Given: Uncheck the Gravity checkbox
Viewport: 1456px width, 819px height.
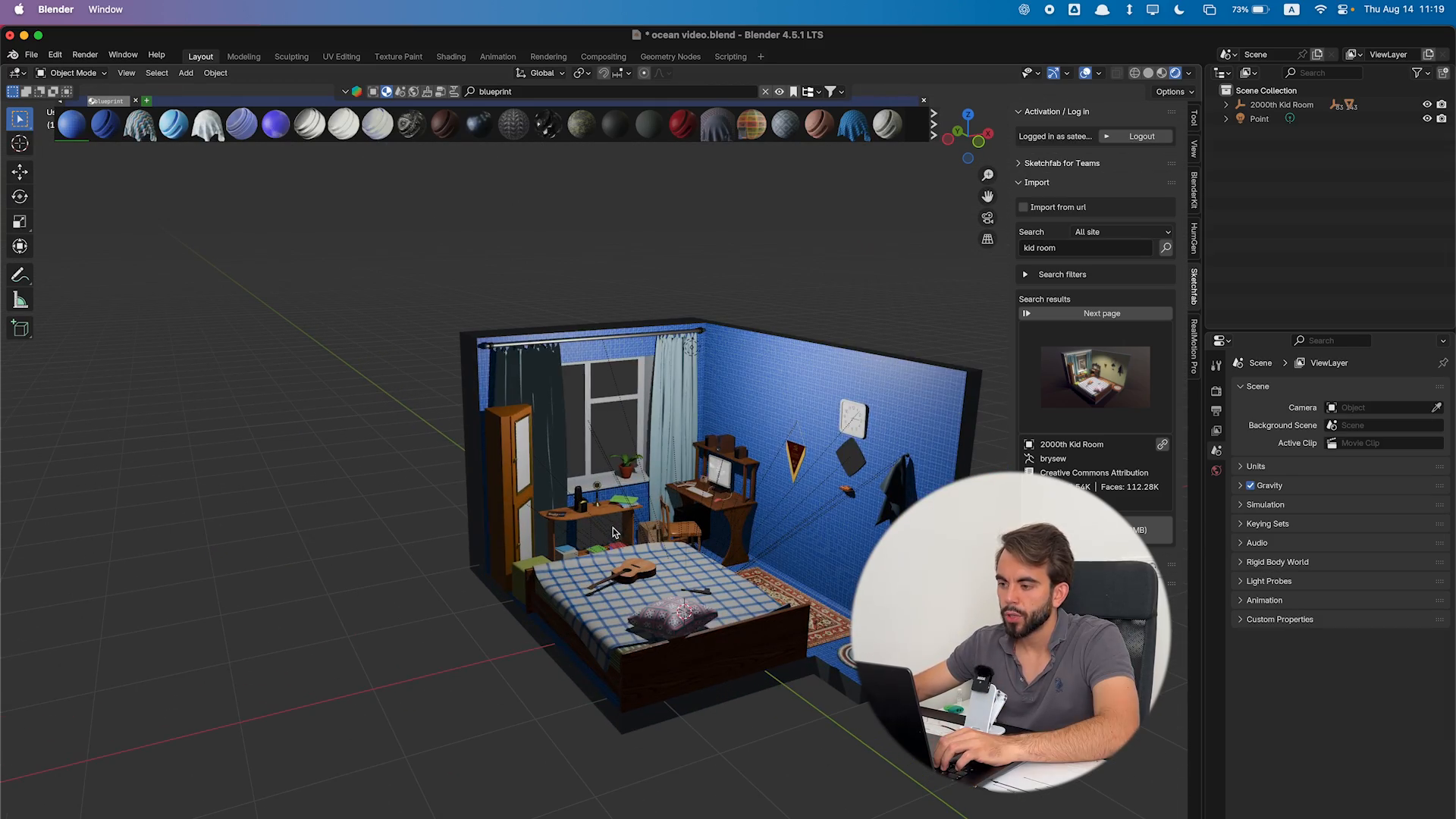Looking at the screenshot, I should point(1250,485).
